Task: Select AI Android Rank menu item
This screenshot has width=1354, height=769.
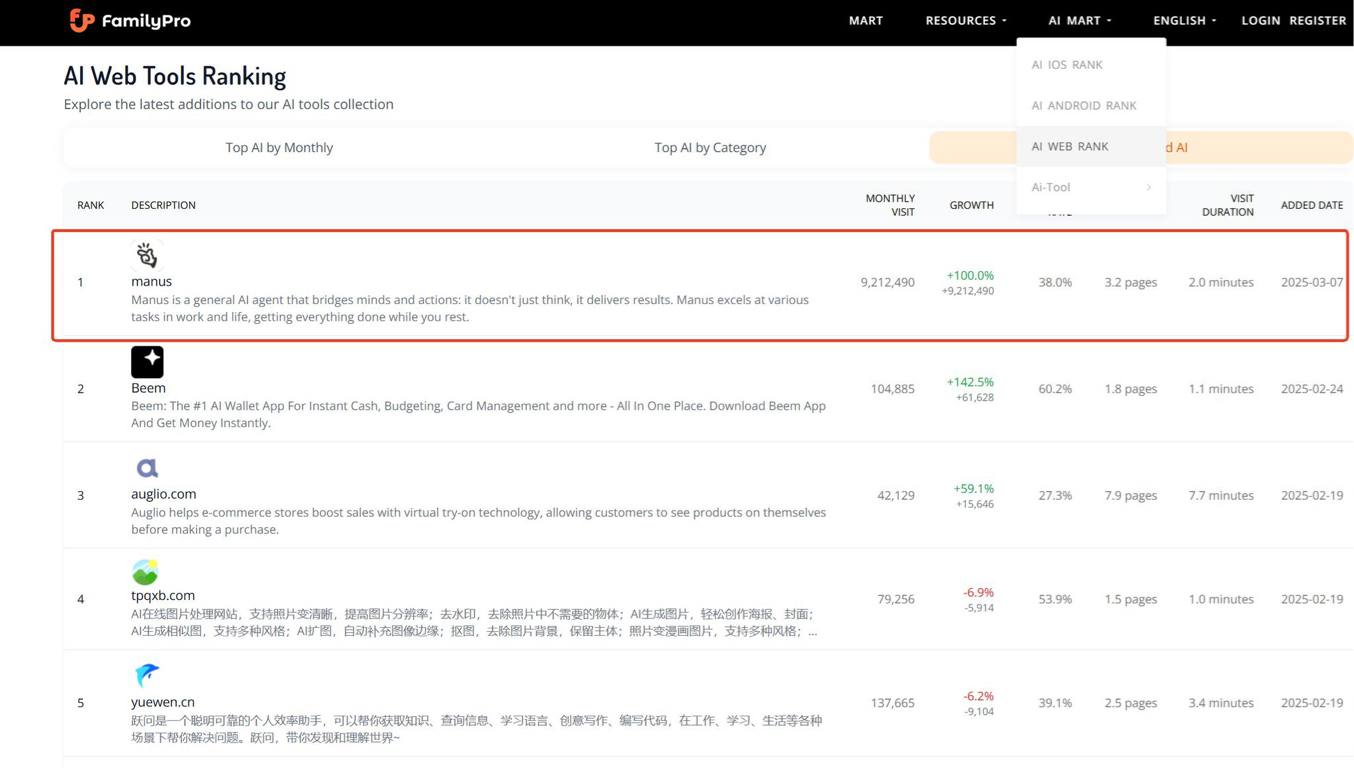Action: (1084, 105)
